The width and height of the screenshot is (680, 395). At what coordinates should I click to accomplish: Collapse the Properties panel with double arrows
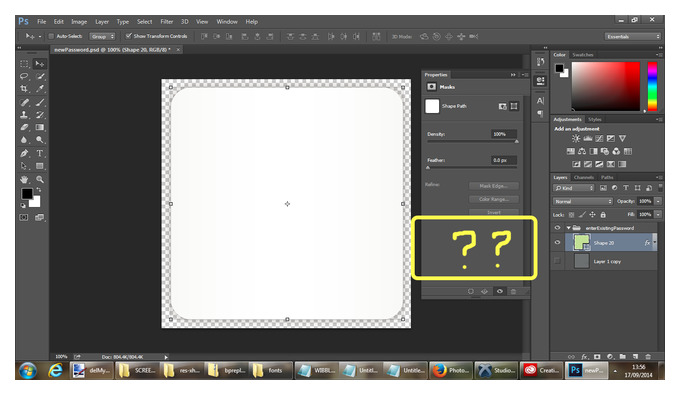tap(513, 75)
